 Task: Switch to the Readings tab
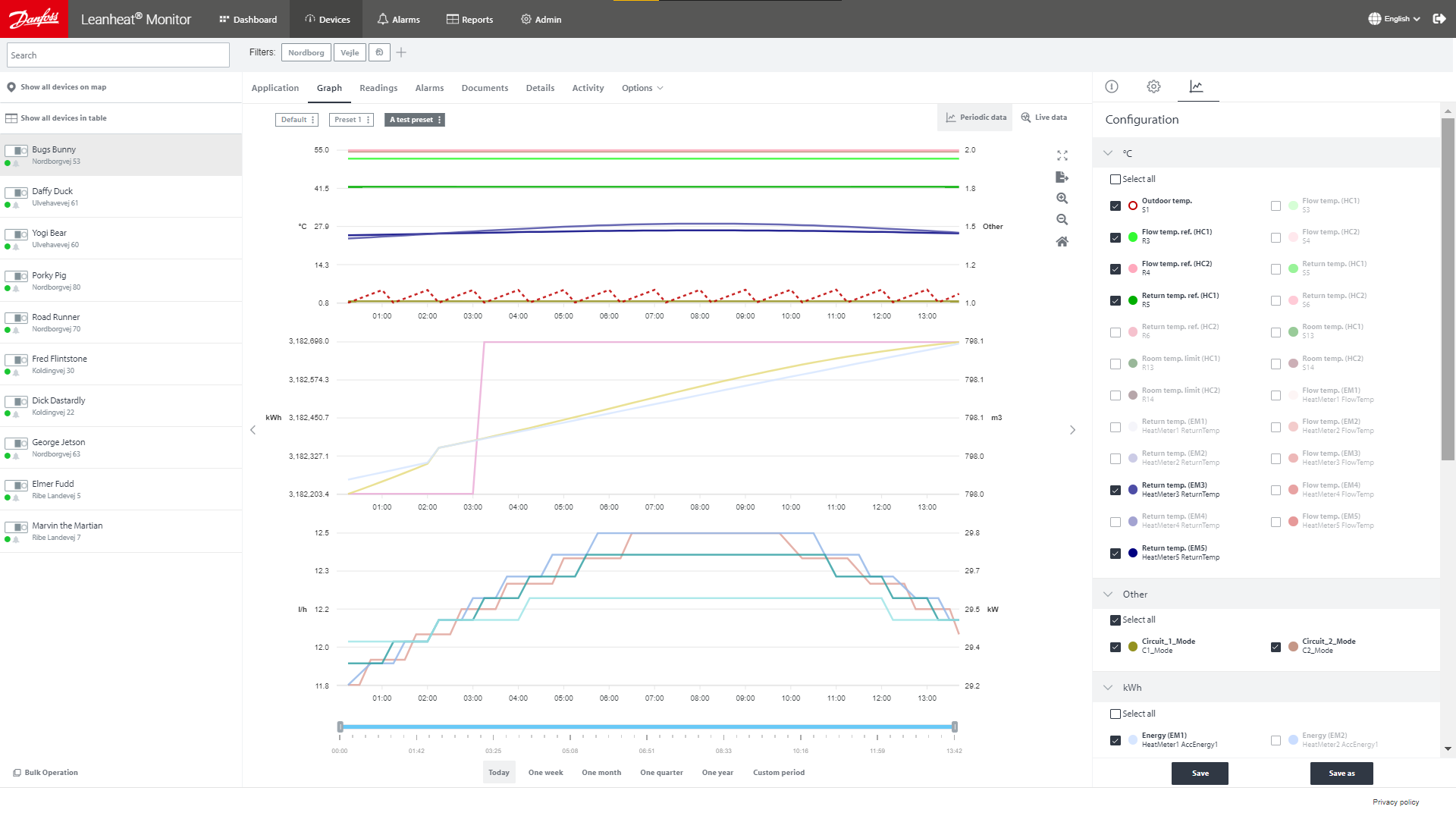click(x=378, y=87)
